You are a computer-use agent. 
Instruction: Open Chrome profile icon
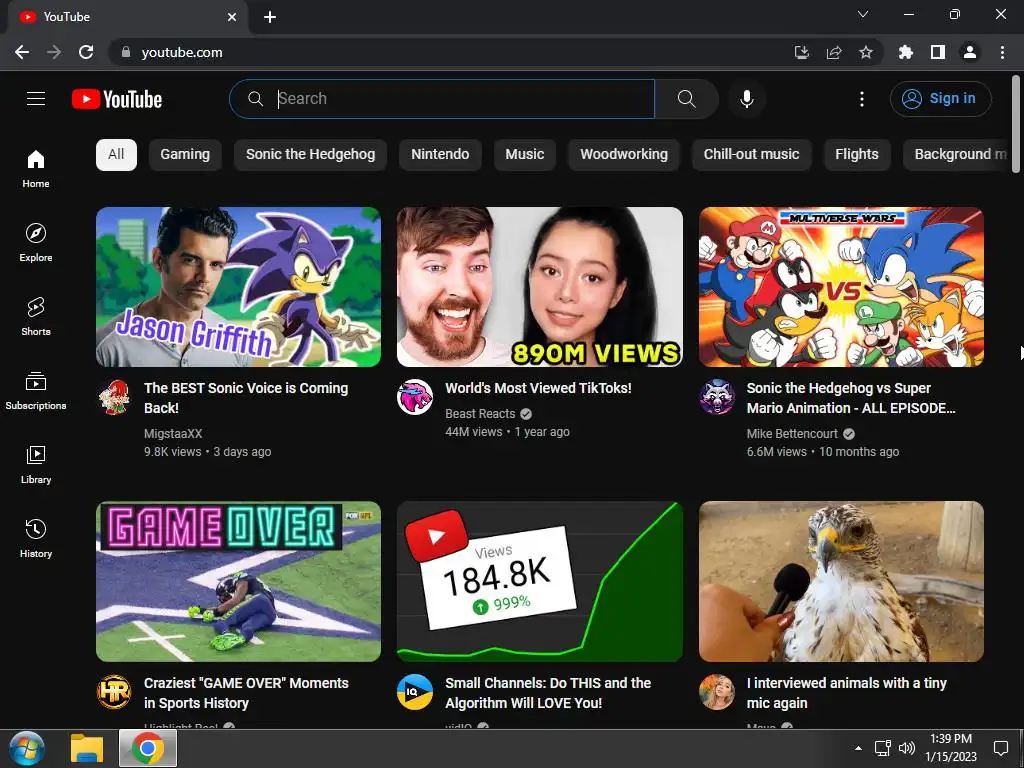point(970,52)
